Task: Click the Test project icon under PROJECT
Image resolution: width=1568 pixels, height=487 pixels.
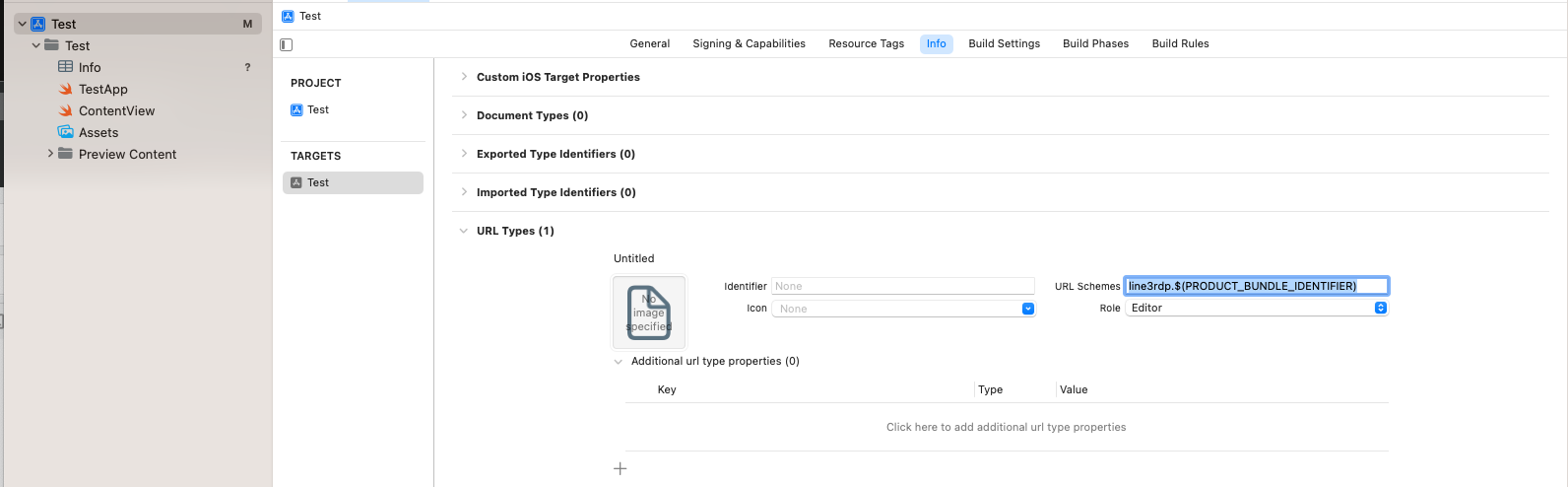Action: pyautogui.click(x=296, y=109)
